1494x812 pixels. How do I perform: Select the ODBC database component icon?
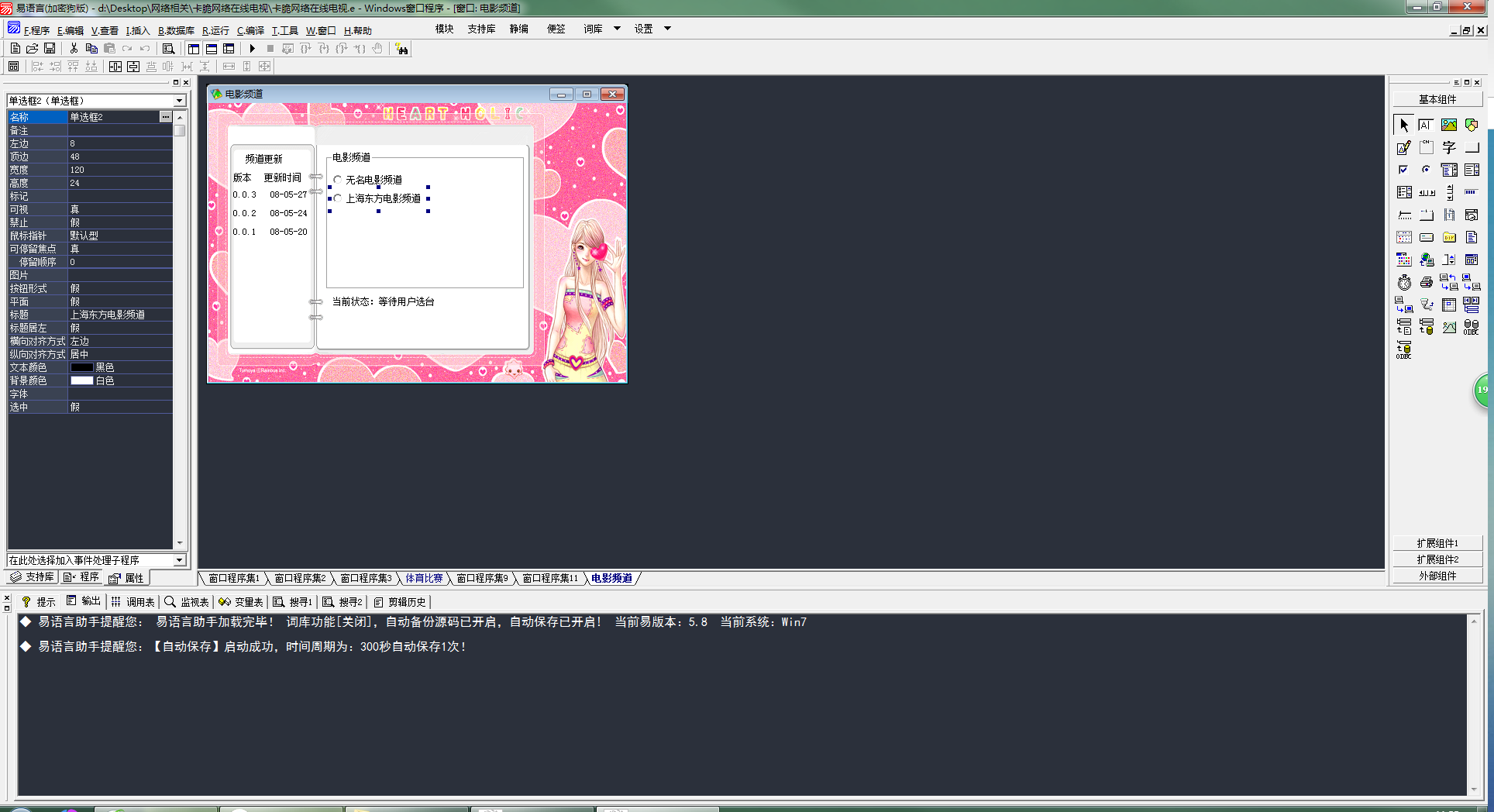click(x=1472, y=327)
